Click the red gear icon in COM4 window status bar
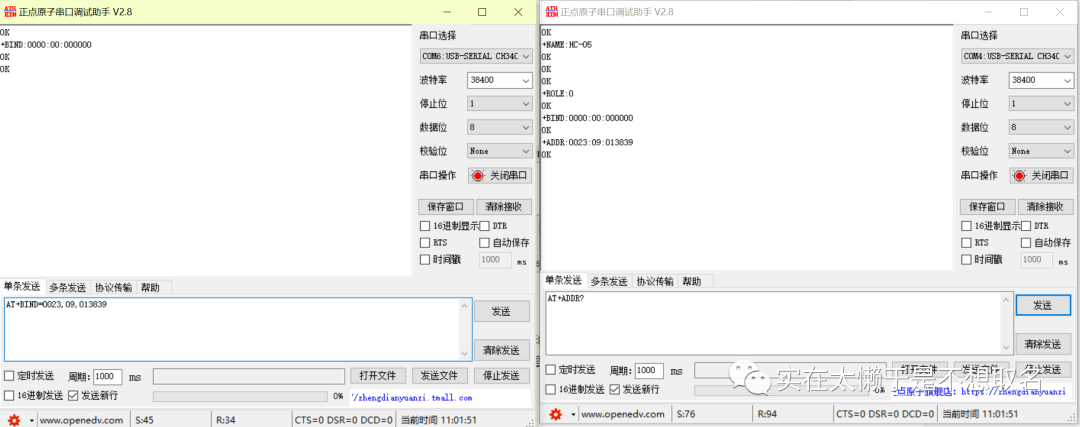Viewport: 1080px width, 427px height. tap(555, 414)
